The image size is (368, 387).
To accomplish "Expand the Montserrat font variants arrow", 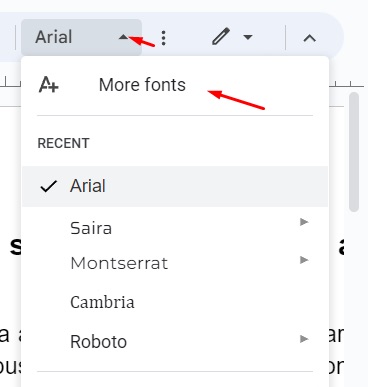I will point(304,260).
